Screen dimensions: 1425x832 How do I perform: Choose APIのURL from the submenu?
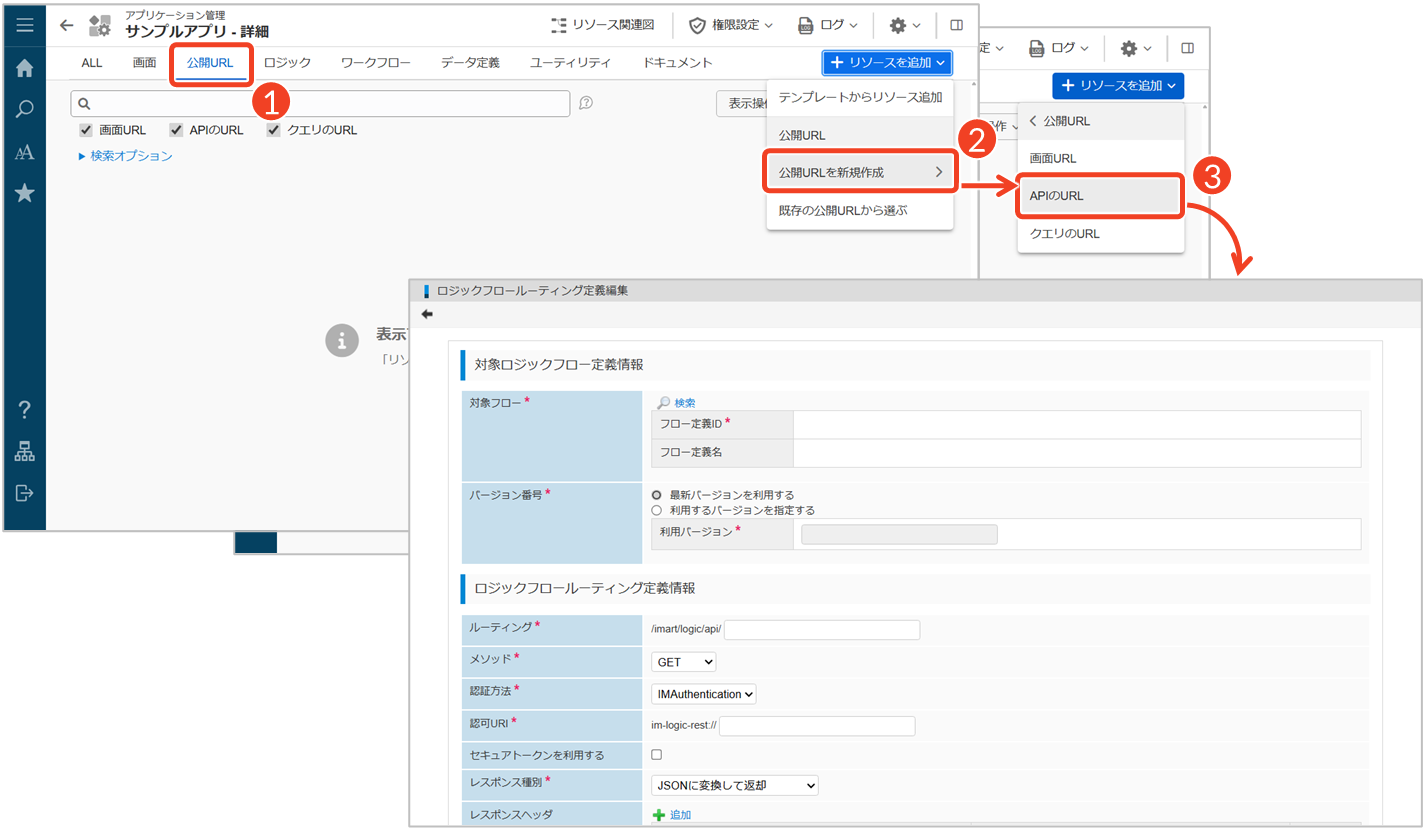click(x=1100, y=196)
